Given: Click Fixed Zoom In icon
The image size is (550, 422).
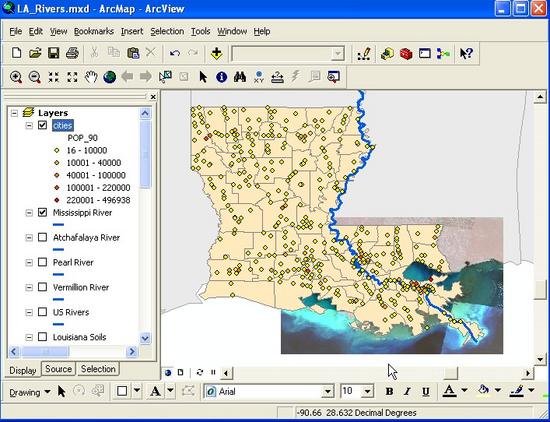Looking at the screenshot, I should pos(53,77).
